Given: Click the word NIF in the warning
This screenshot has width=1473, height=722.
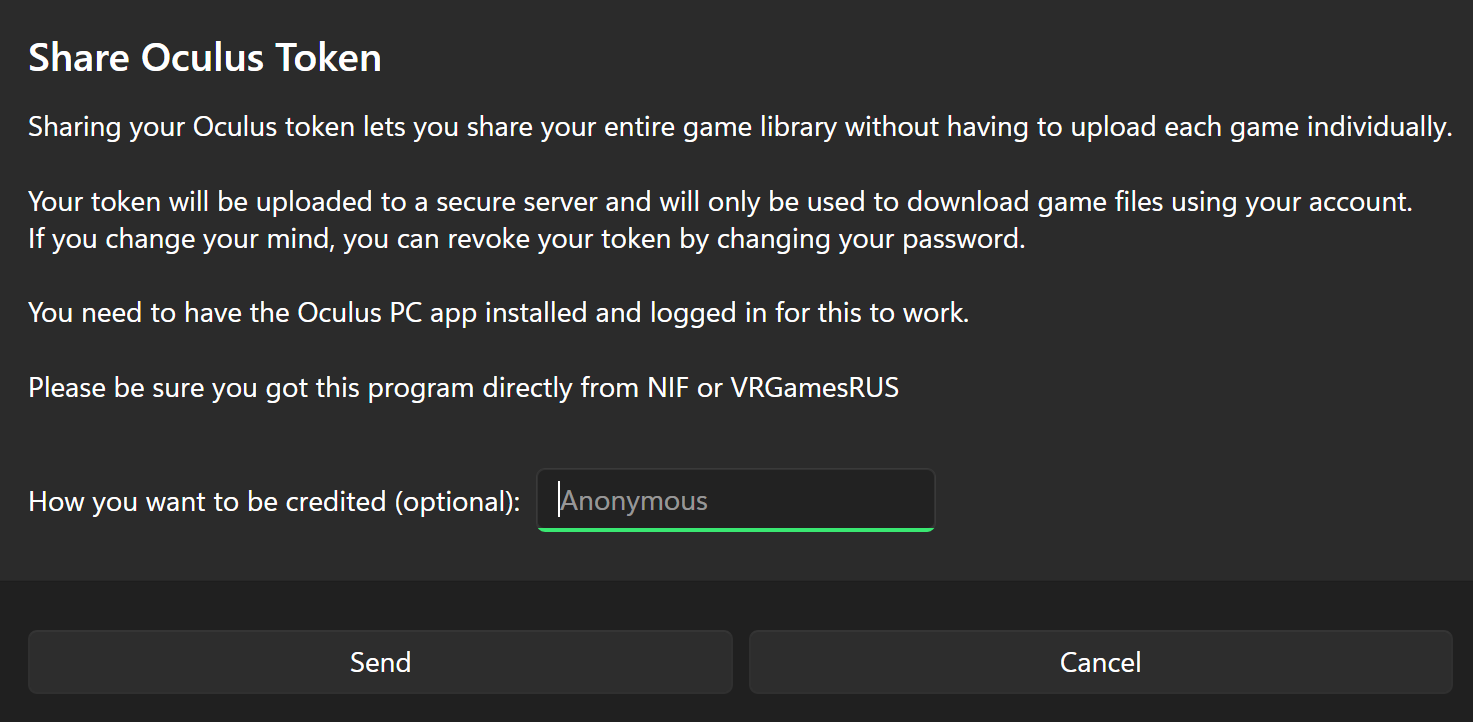Looking at the screenshot, I should (667, 387).
